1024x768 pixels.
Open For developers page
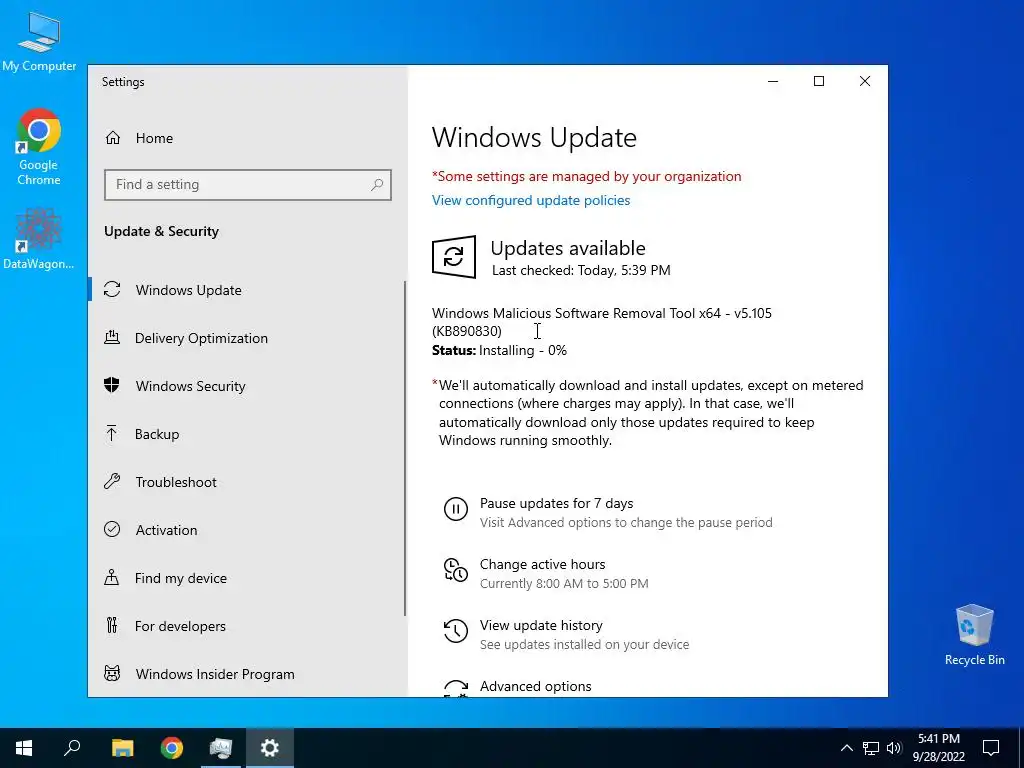coord(180,626)
